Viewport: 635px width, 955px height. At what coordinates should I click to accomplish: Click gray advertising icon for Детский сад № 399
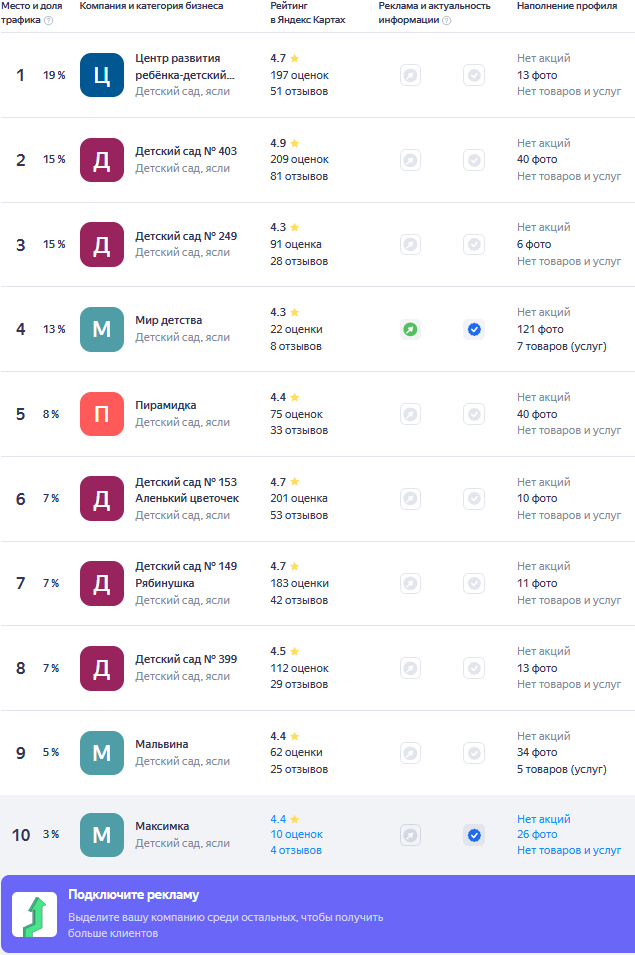410,668
